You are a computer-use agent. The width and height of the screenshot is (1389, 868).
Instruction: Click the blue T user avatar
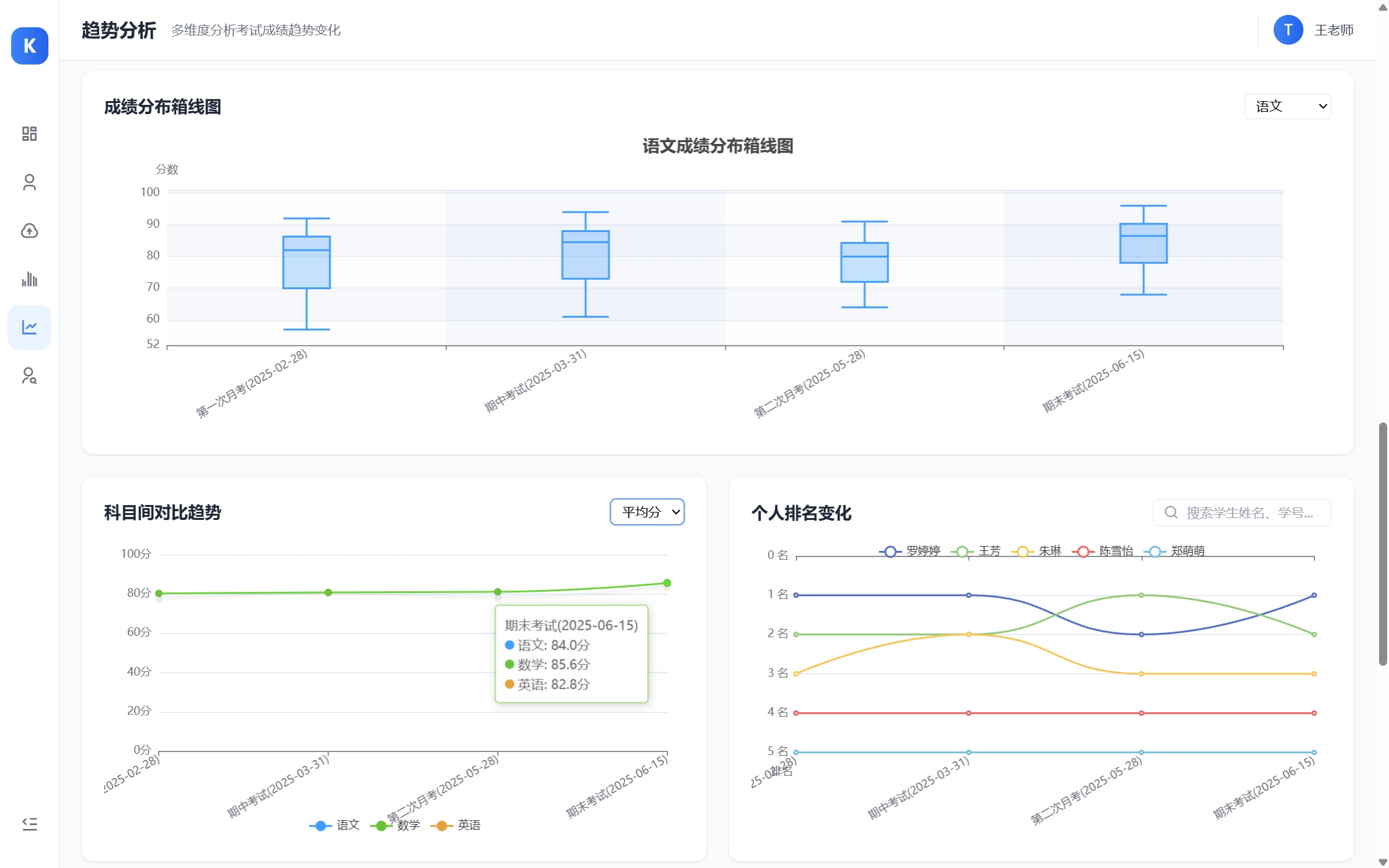[1287, 30]
